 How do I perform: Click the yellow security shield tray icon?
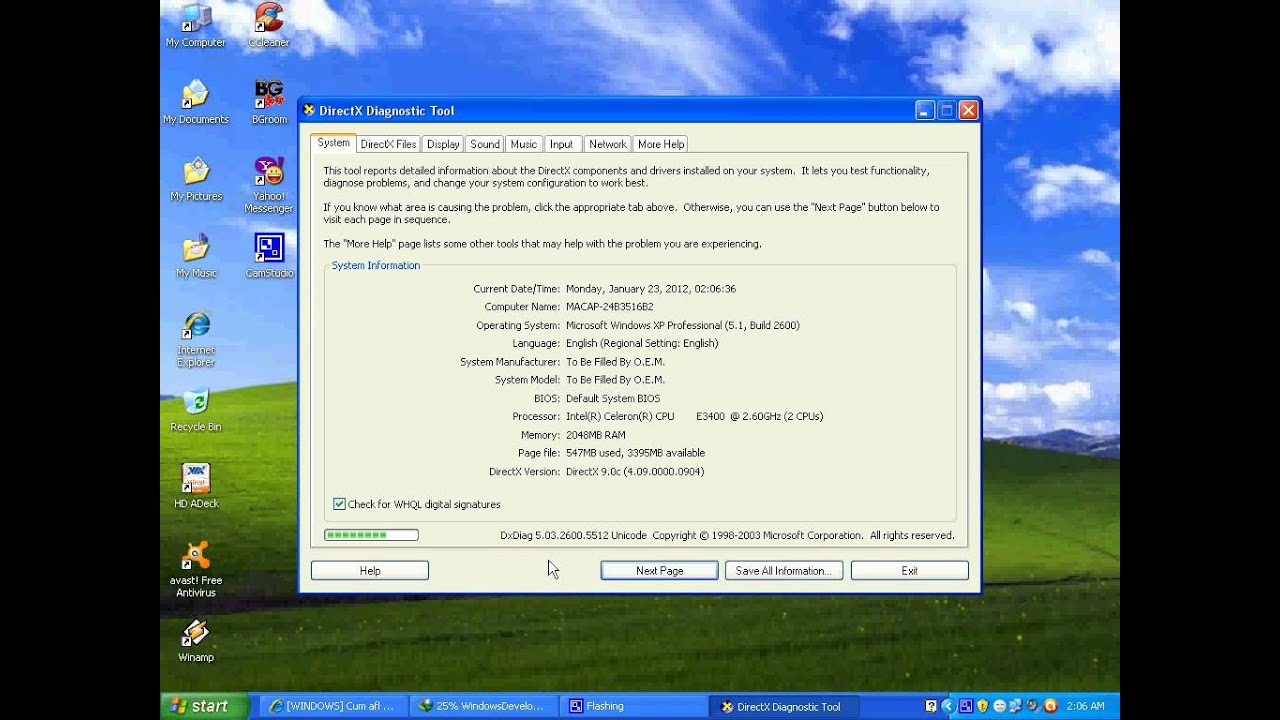coord(982,706)
